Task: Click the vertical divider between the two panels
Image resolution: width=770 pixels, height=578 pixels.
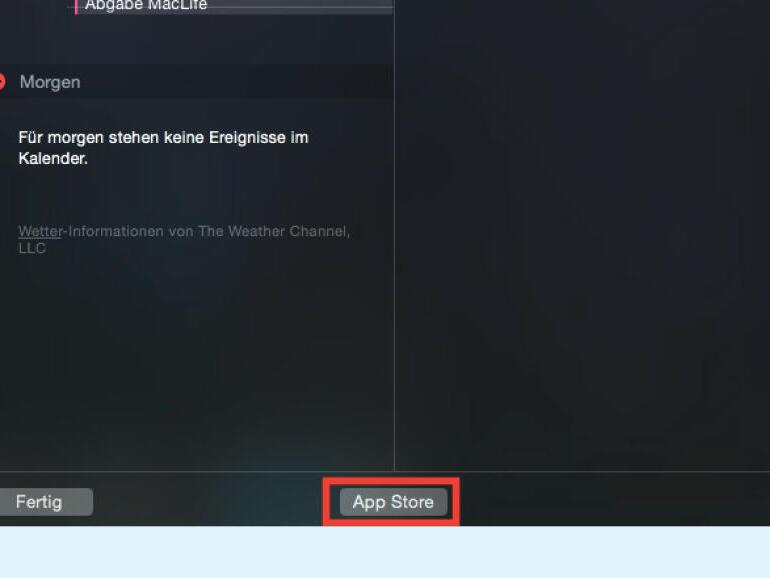Action: (394, 236)
